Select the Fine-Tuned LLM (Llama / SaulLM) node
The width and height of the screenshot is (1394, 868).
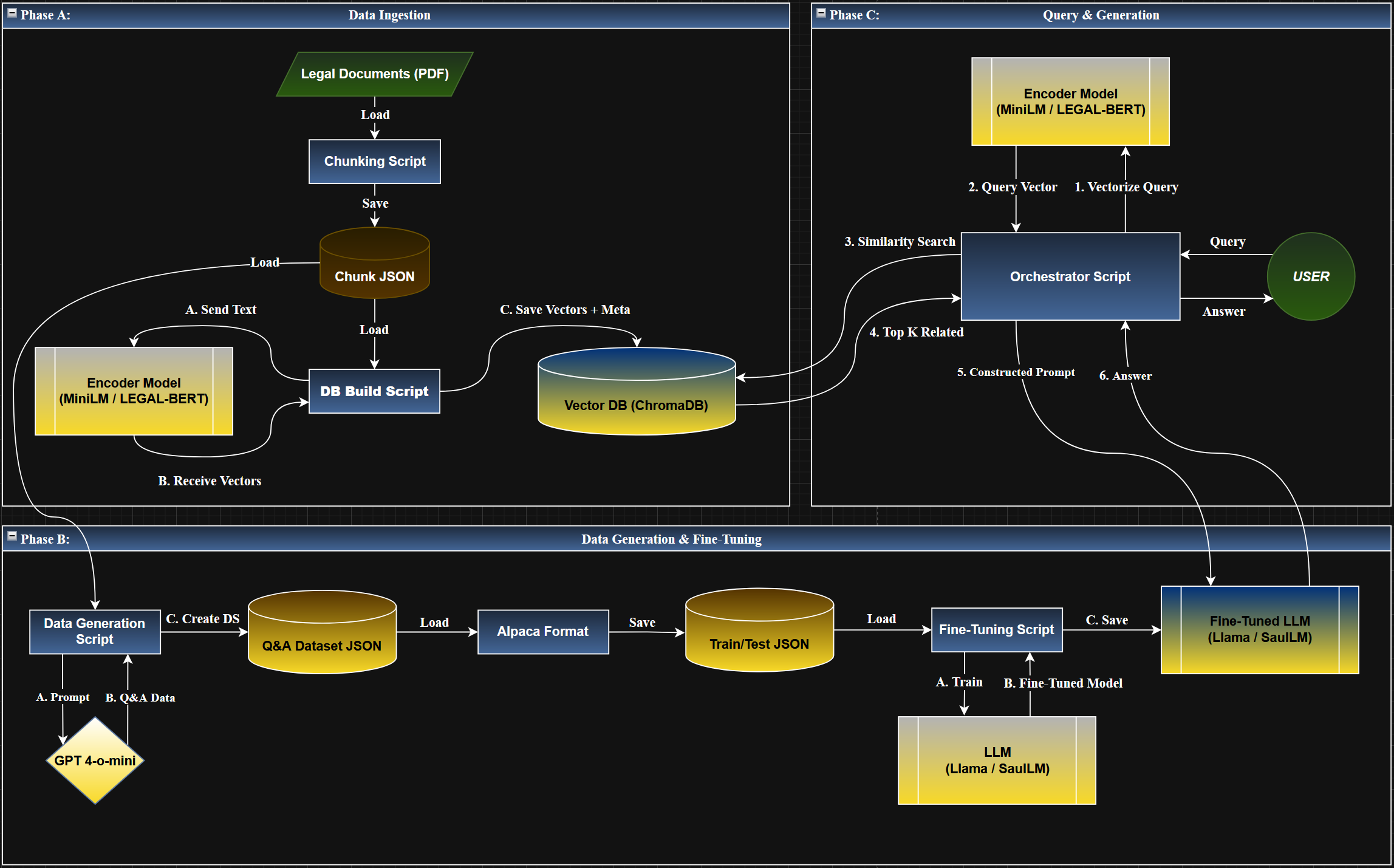point(1260,630)
